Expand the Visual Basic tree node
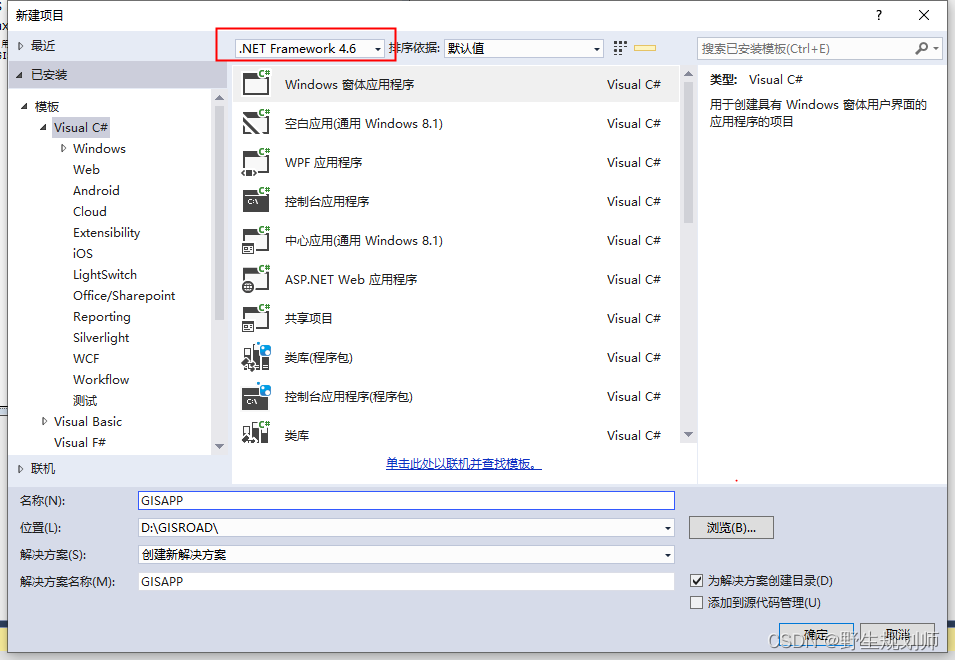The width and height of the screenshot is (955, 660). click(x=44, y=421)
